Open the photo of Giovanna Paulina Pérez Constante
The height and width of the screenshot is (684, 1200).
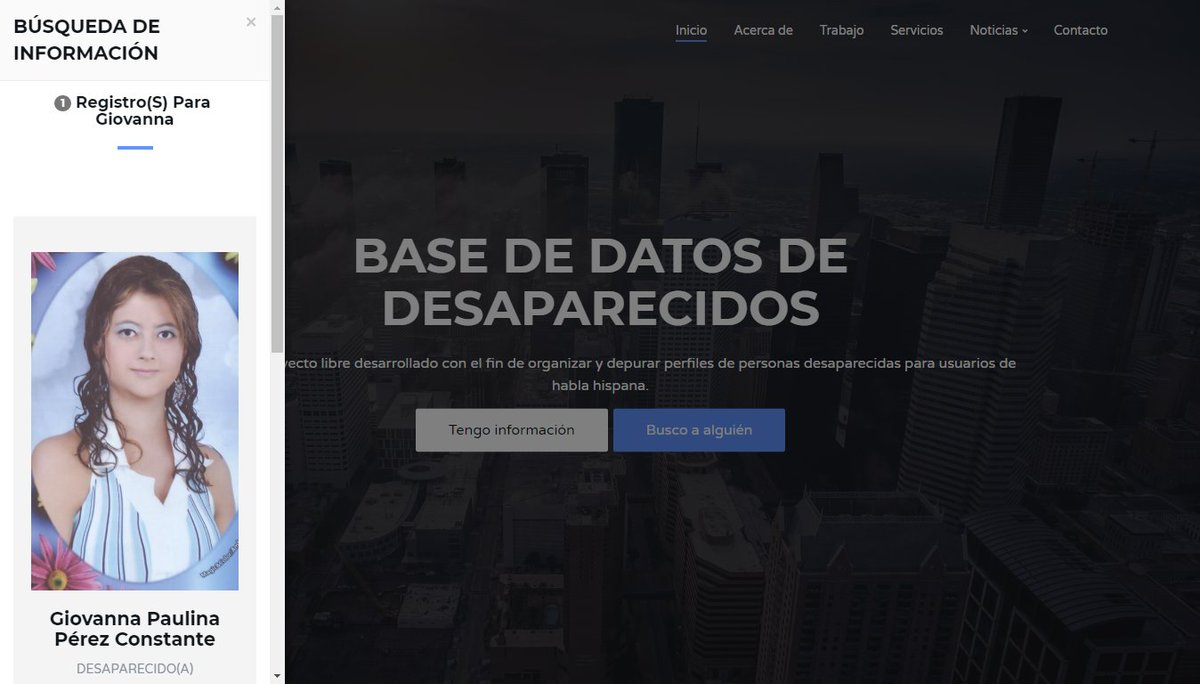click(x=134, y=421)
